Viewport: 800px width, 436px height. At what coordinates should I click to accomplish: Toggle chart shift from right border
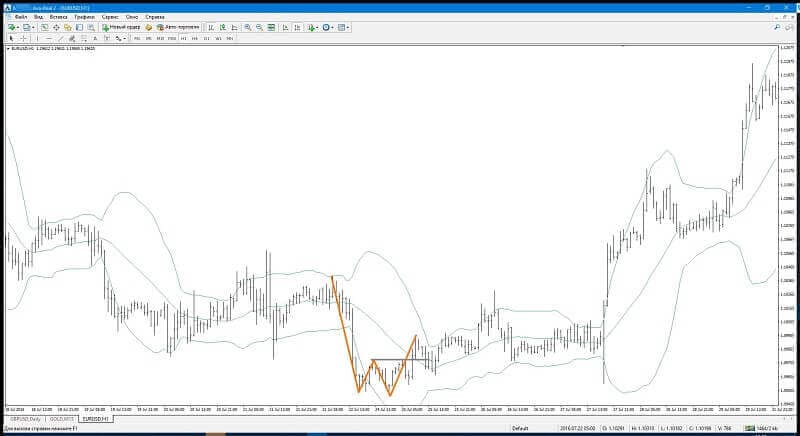(x=296, y=27)
